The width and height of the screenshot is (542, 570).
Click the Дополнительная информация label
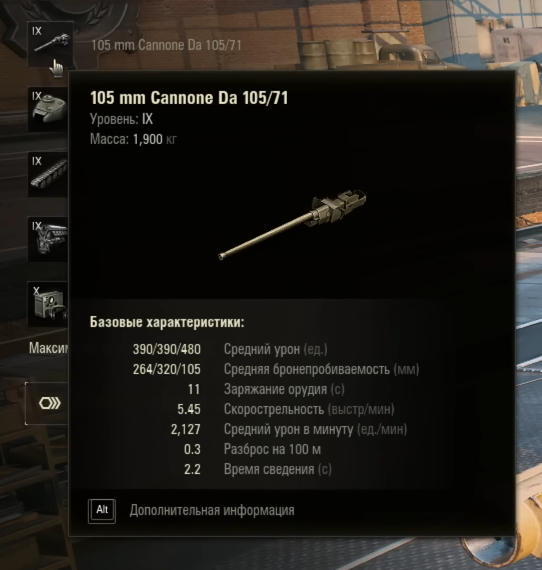tap(212, 510)
